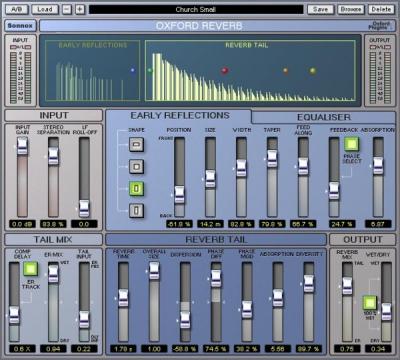The width and height of the screenshot is (400, 360).
Task: Click the Sonnox logo button
Action: click(20, 26)
